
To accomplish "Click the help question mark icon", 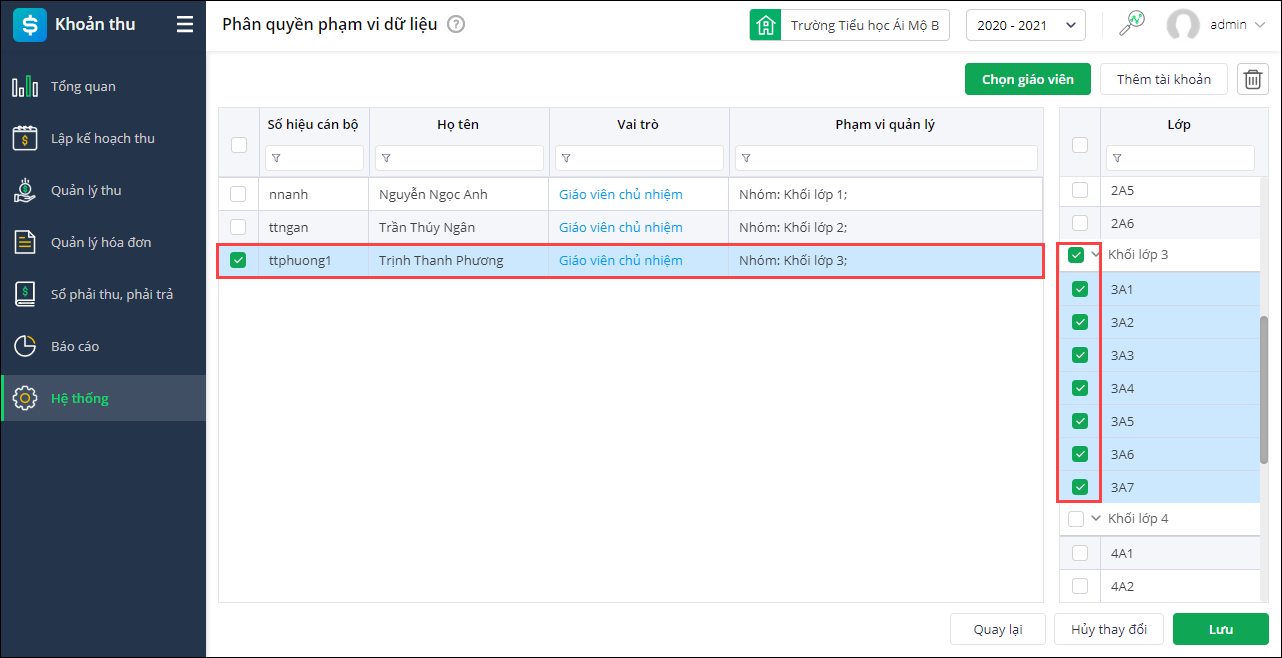I will (x=456, y=25).
